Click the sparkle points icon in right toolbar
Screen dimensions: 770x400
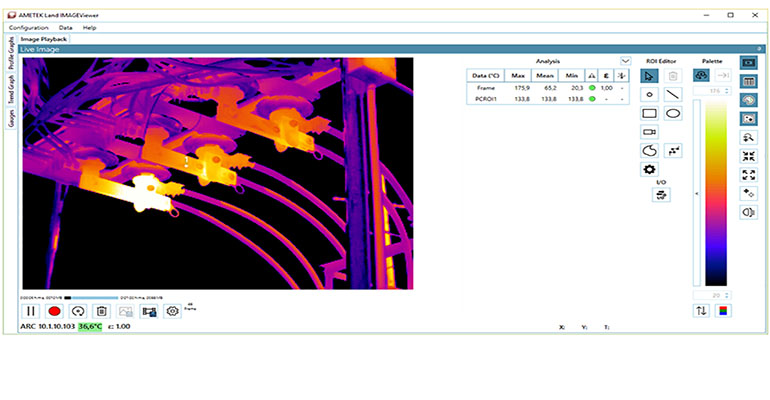748,193
